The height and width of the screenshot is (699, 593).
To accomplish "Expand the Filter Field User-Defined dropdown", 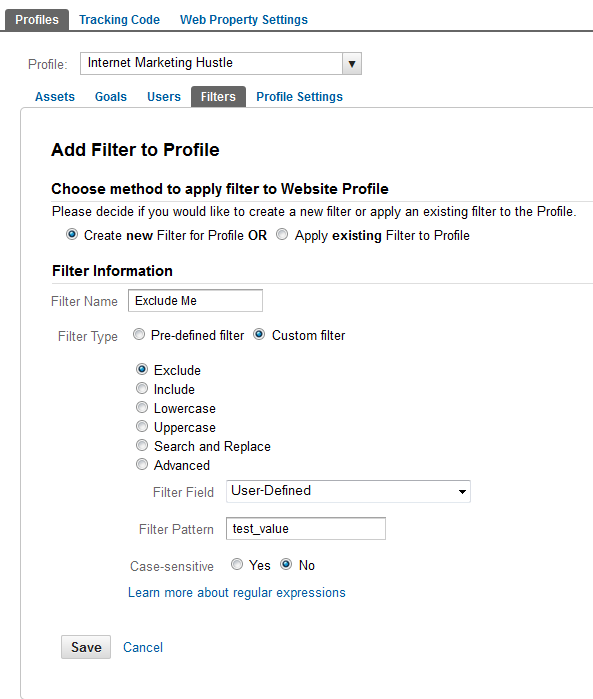I will click(348, 491).
